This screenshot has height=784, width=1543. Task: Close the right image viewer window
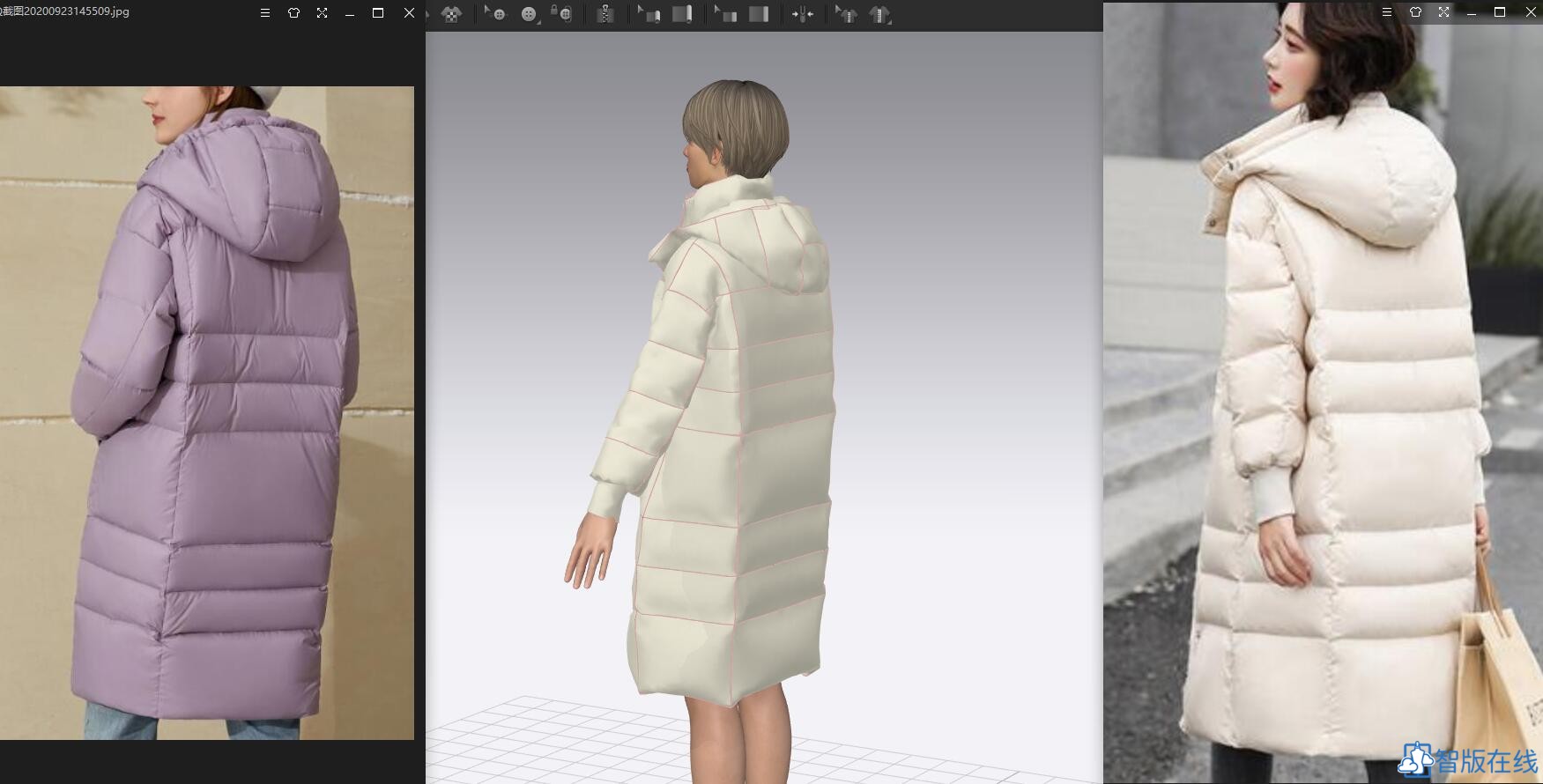tap(1531, 12)
